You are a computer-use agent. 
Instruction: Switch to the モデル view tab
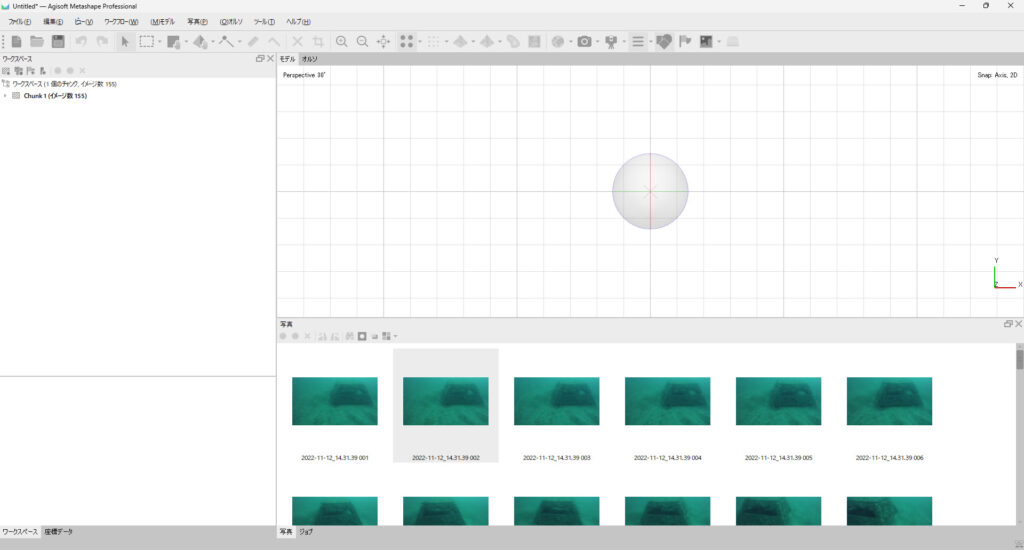(287, 59)
